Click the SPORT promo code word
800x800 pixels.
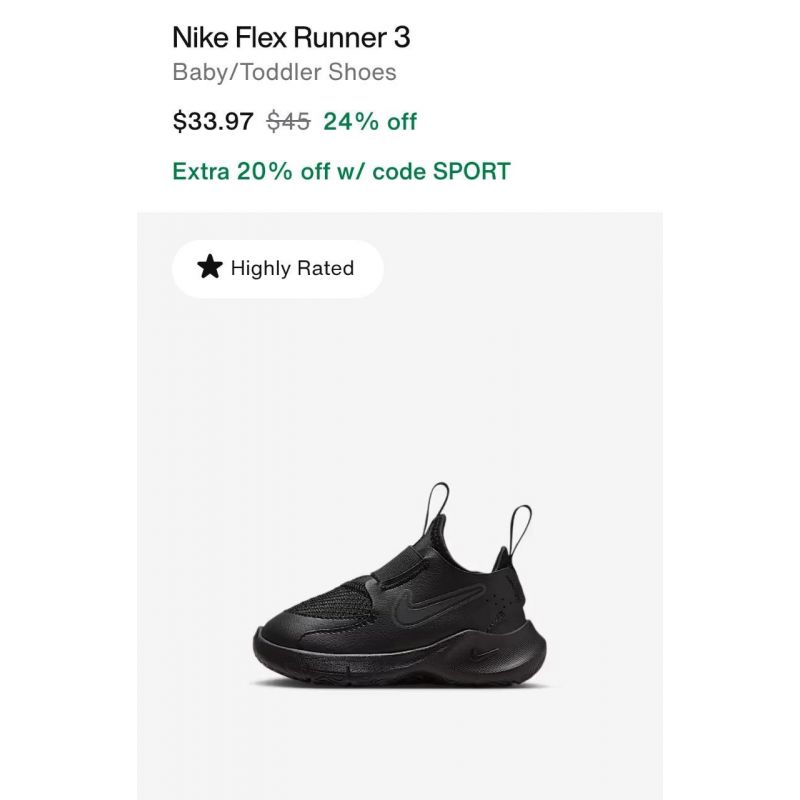tap(471, 171)
